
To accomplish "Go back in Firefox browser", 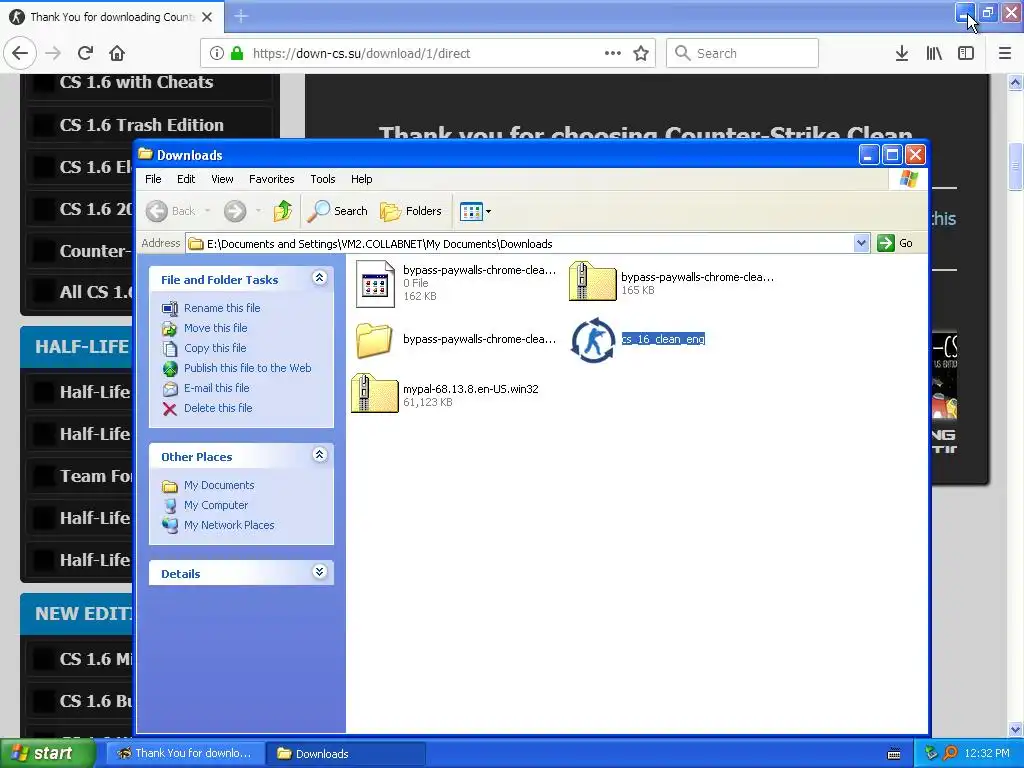I will pyautogui.click(x=20, y=54).
